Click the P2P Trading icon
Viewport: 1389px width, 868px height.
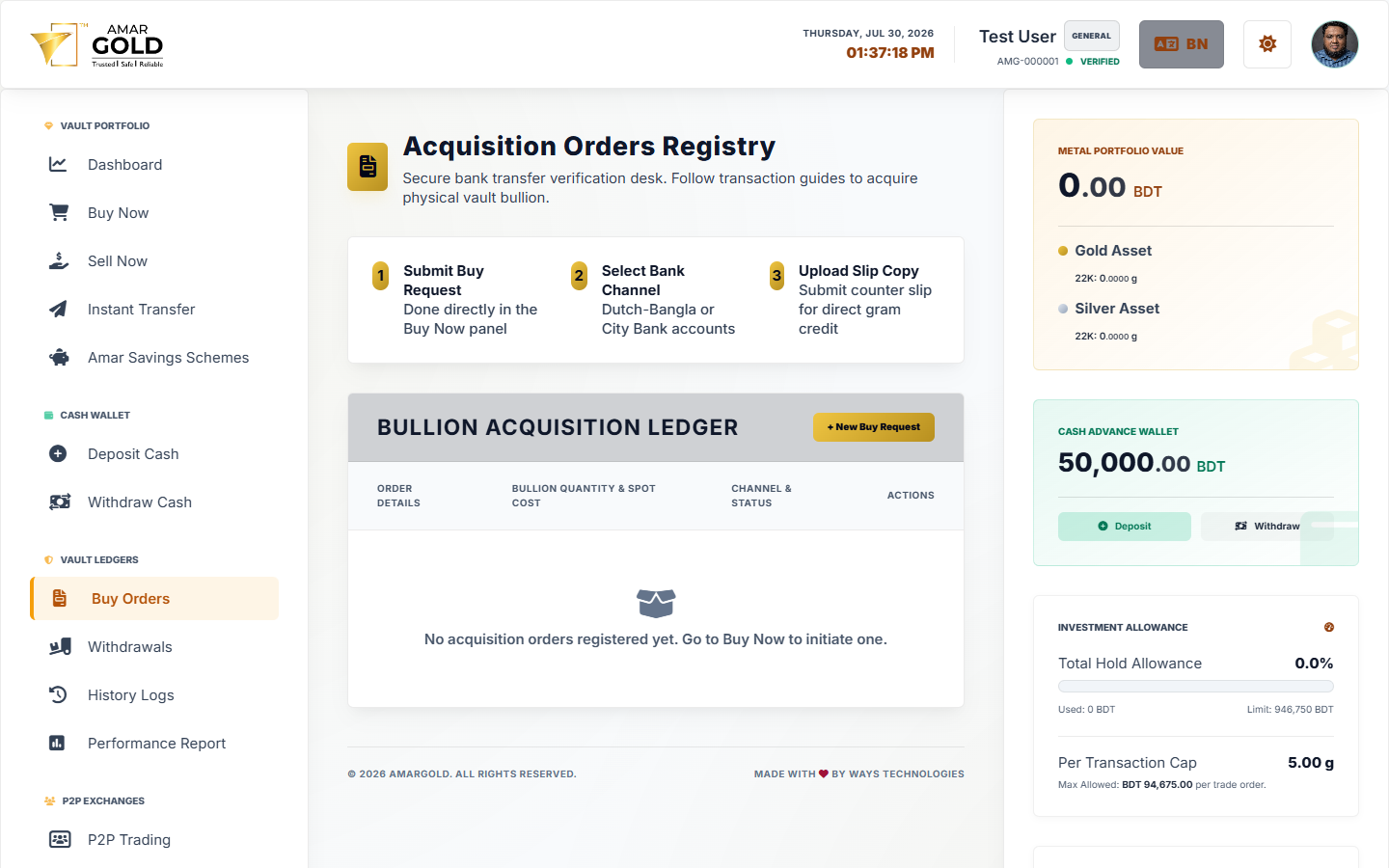tap(60, 839)
